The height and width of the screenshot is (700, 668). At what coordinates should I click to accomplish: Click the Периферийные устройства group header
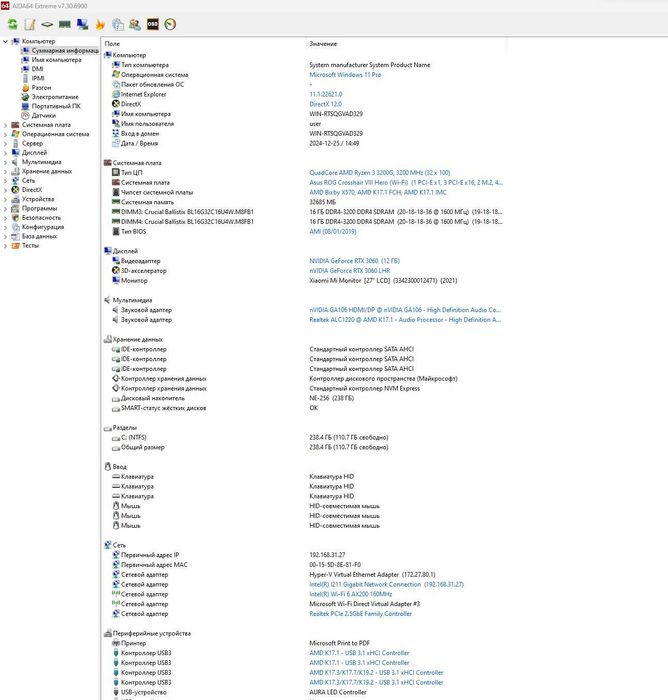[151, 633]
